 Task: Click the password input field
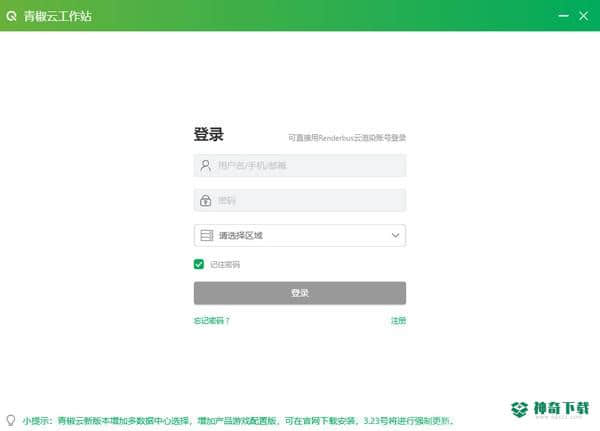(x=300, y=200)
